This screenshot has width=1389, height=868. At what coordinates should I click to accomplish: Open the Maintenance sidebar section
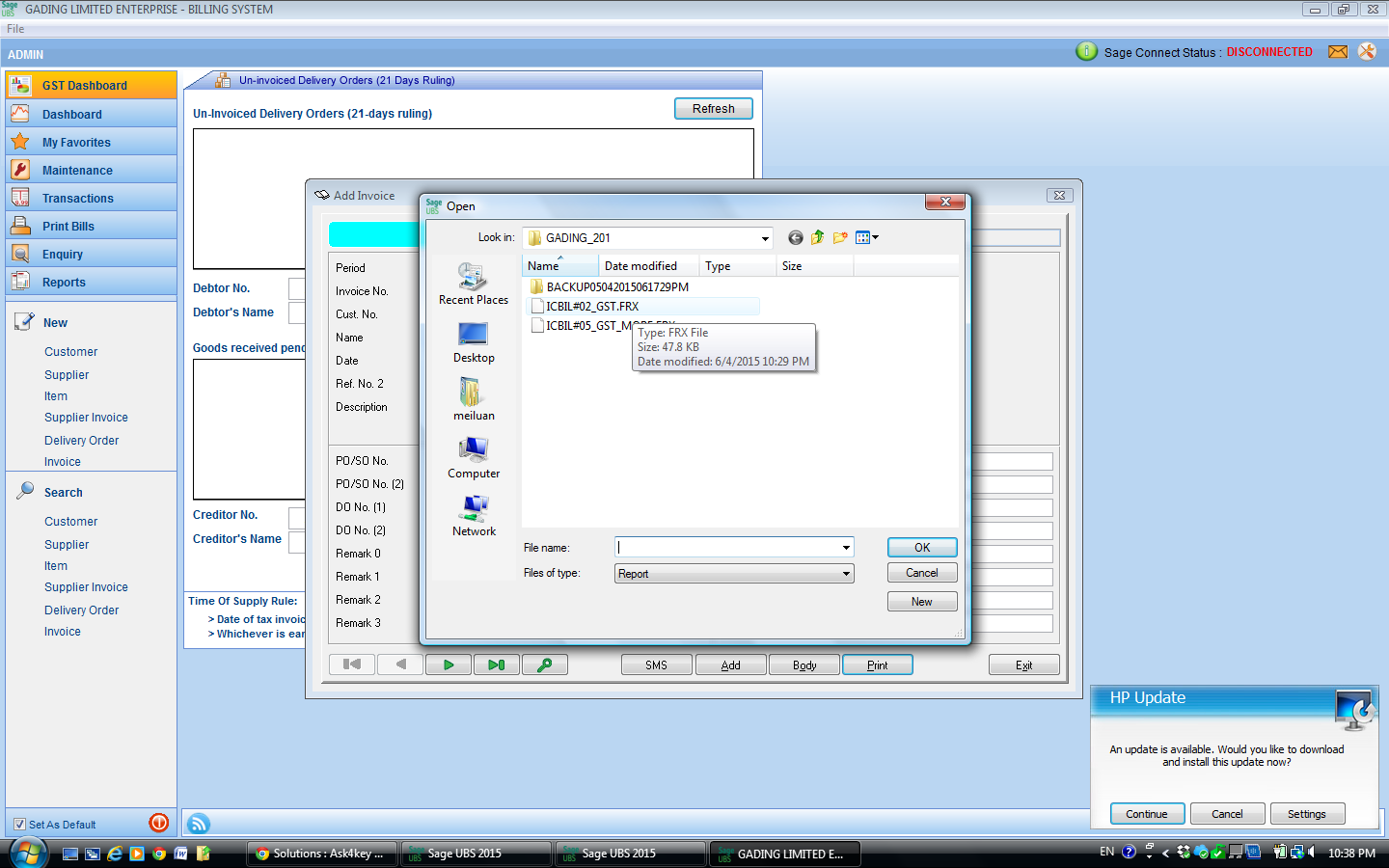click(91, 170)
